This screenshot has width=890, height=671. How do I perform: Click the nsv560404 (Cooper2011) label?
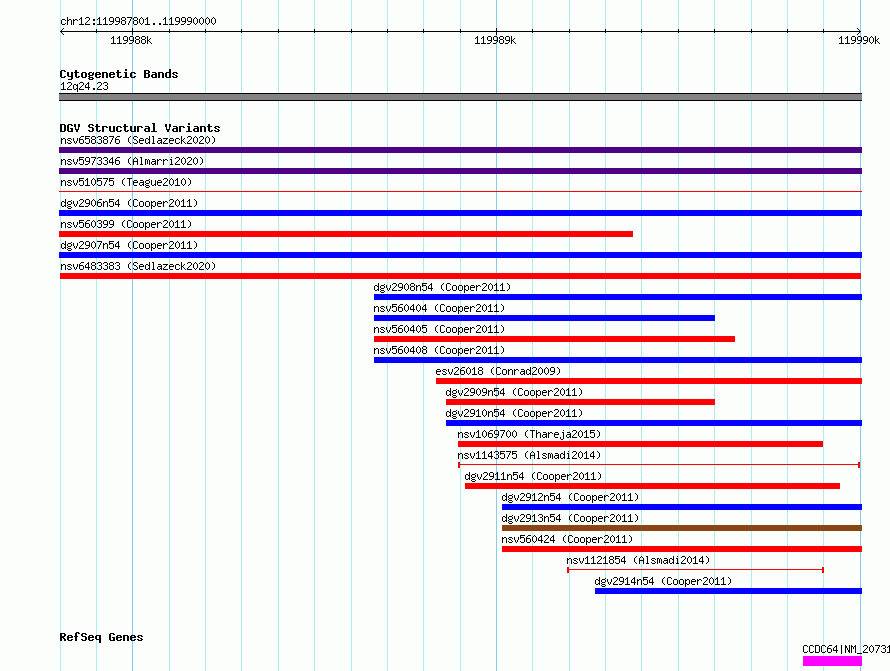click(439, 308)
